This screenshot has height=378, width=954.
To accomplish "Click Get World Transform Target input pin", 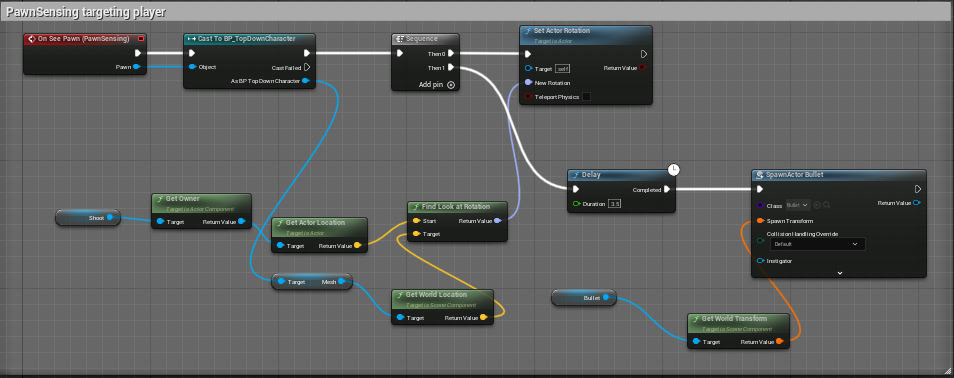I will click(x=696, y=341).
